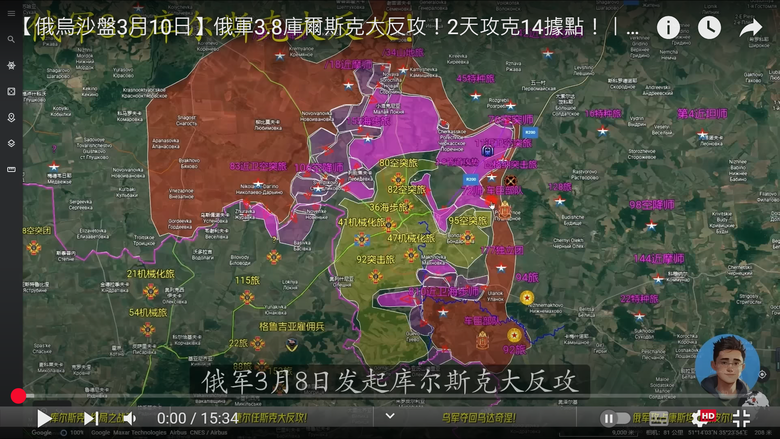Toggle the autoplay switch
This screenshot has height=439, width=780.
(x=615, y=419)
